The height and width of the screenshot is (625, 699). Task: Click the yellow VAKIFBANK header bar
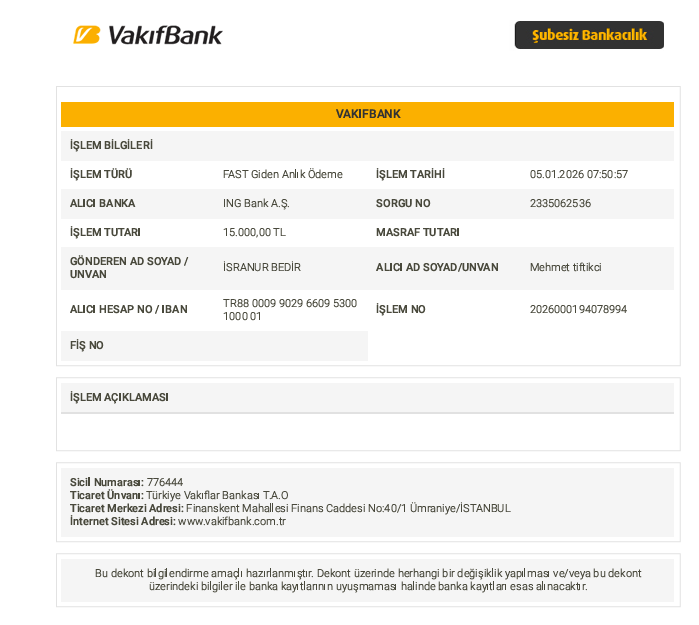tap(367, 114)
